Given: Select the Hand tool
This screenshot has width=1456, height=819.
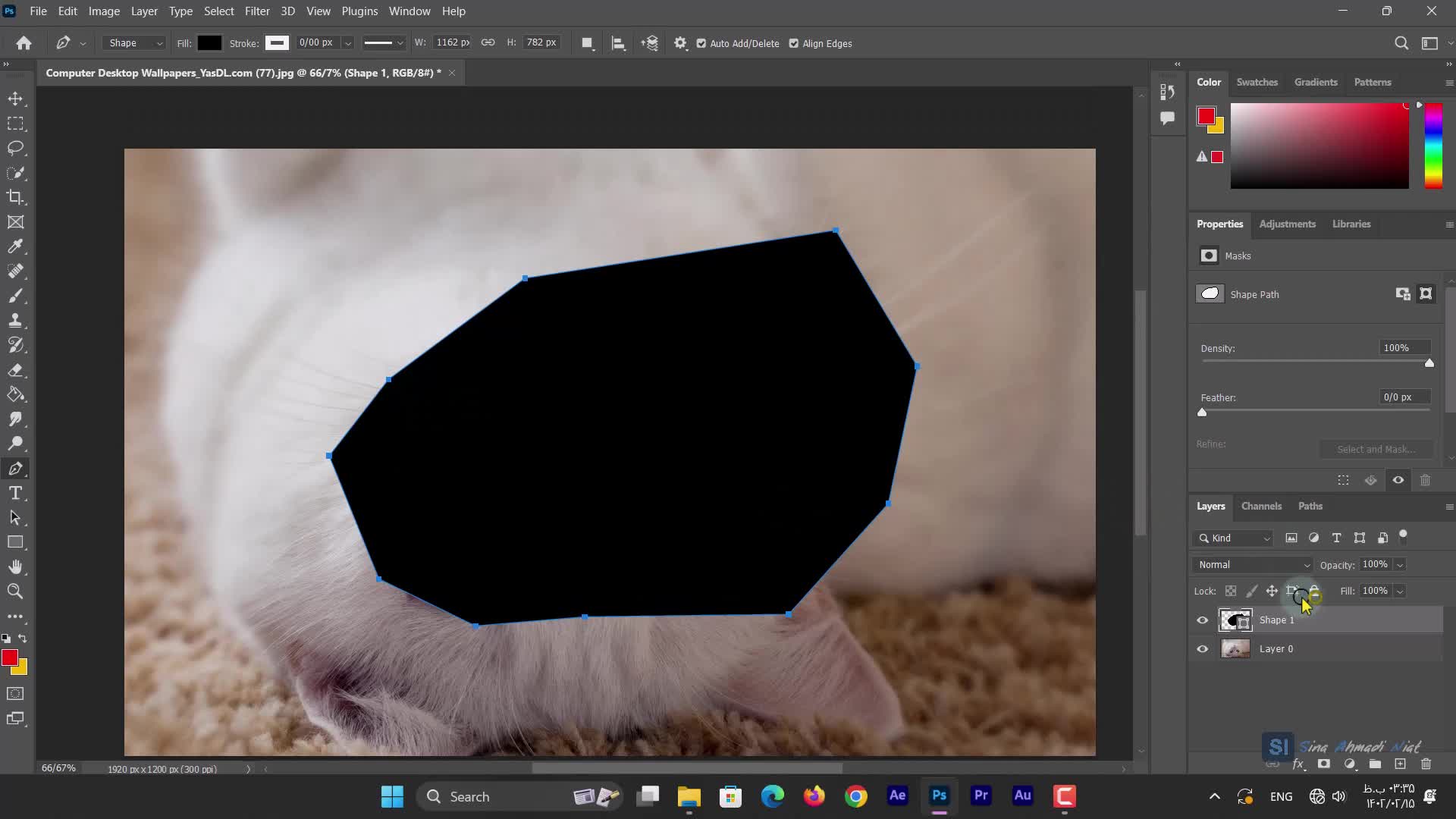Looking at the screenshot, I should 15,566.
